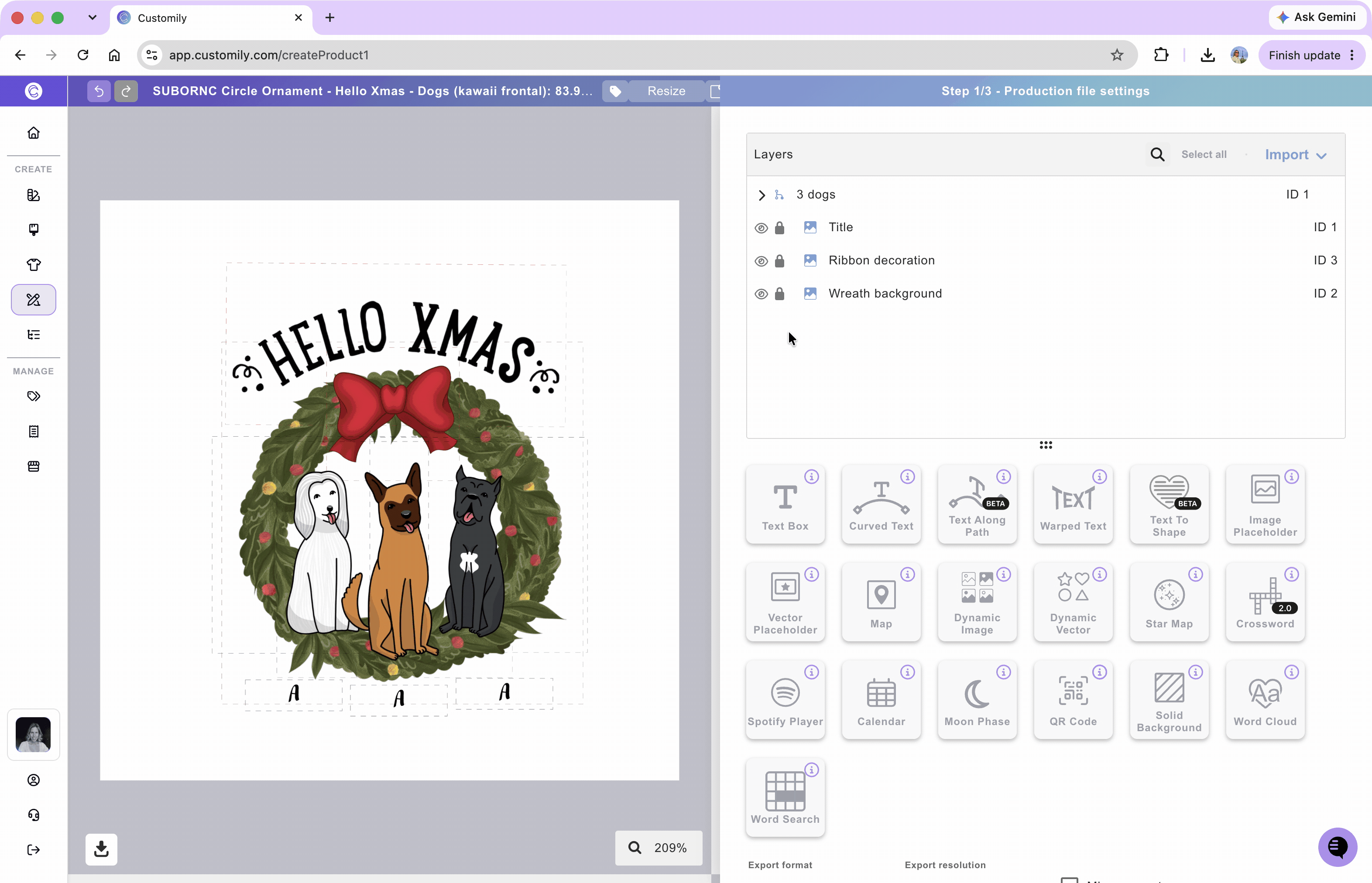Screen dimensions: 1372x883
Task: Insert a Moon Phase element
Action: 977,699
